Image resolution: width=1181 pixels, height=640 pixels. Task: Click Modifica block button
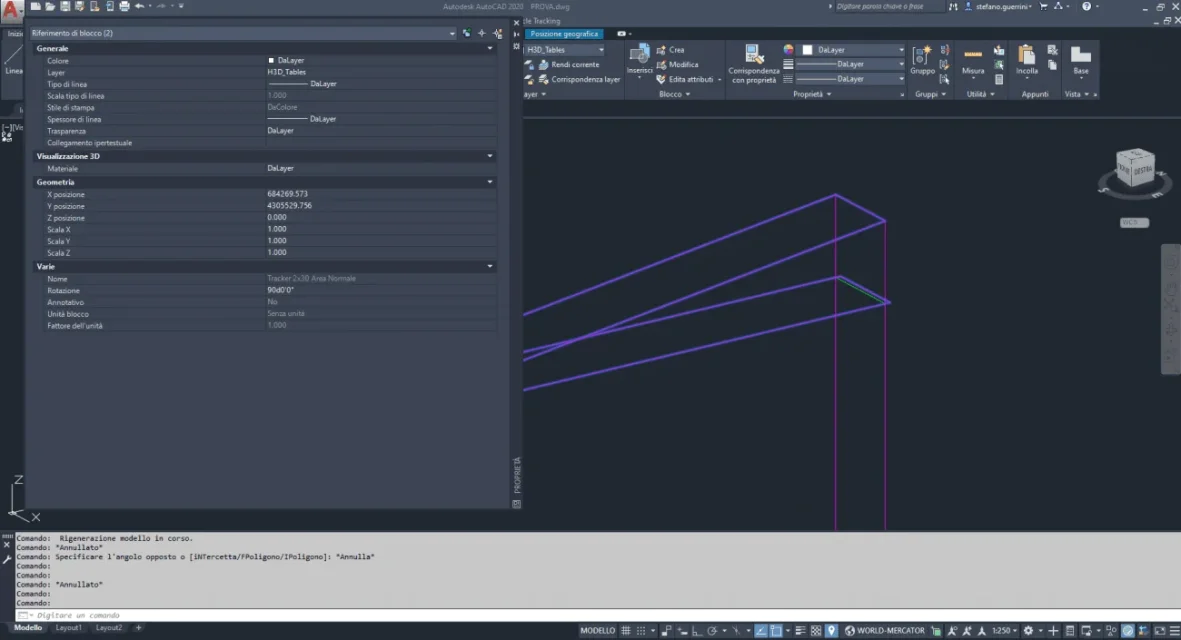tap(676, 65)
